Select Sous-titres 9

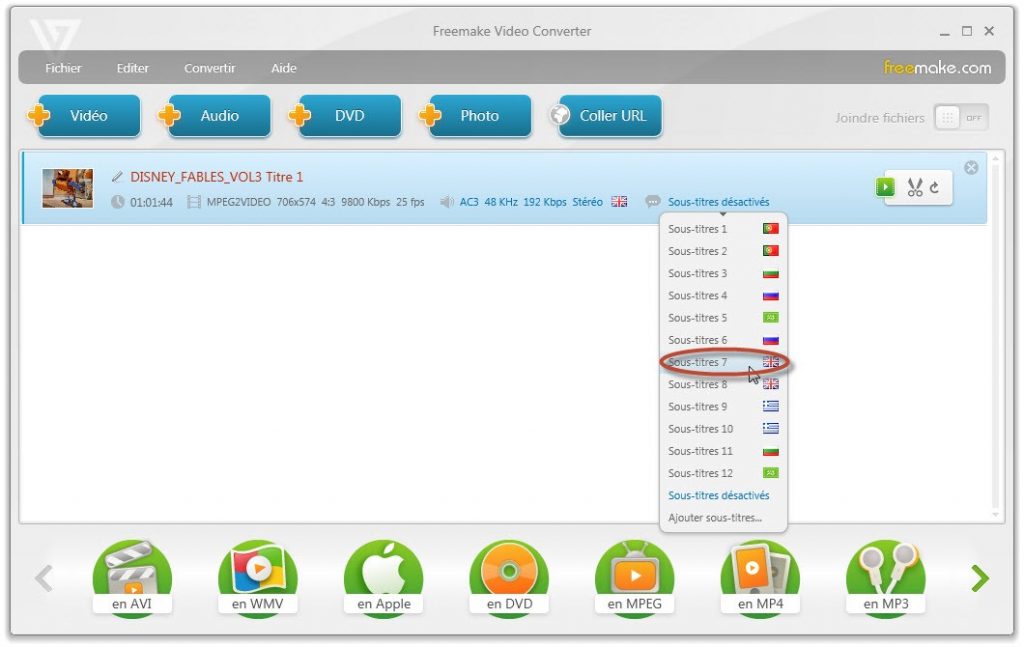tap(723, 407)
